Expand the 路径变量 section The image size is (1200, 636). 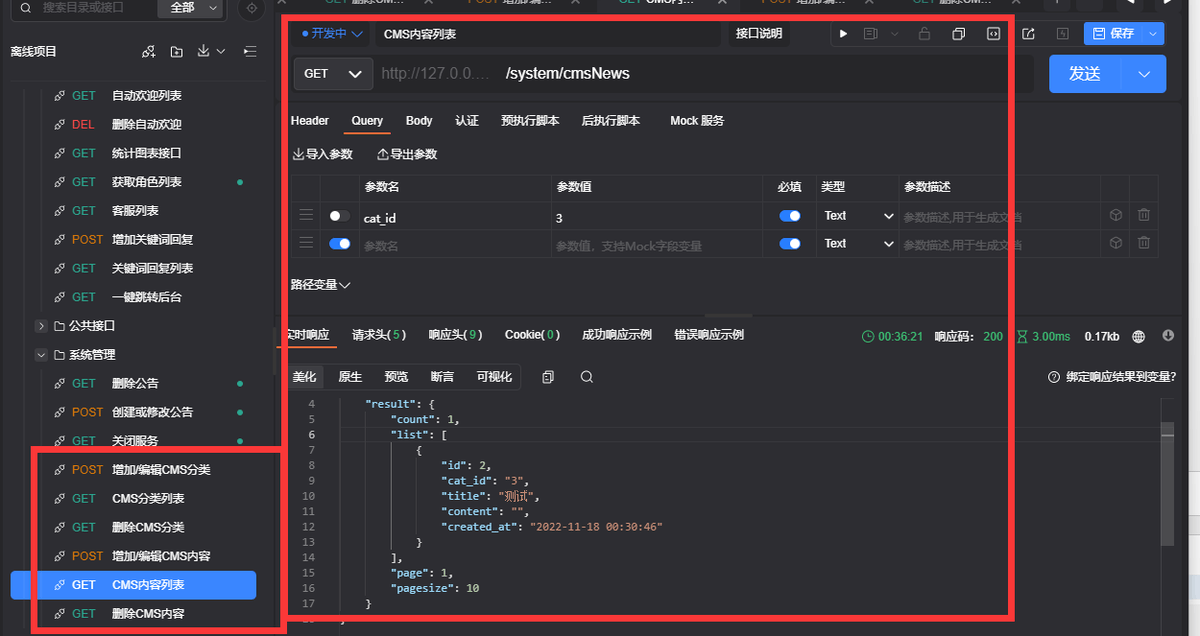click(320, 285)
